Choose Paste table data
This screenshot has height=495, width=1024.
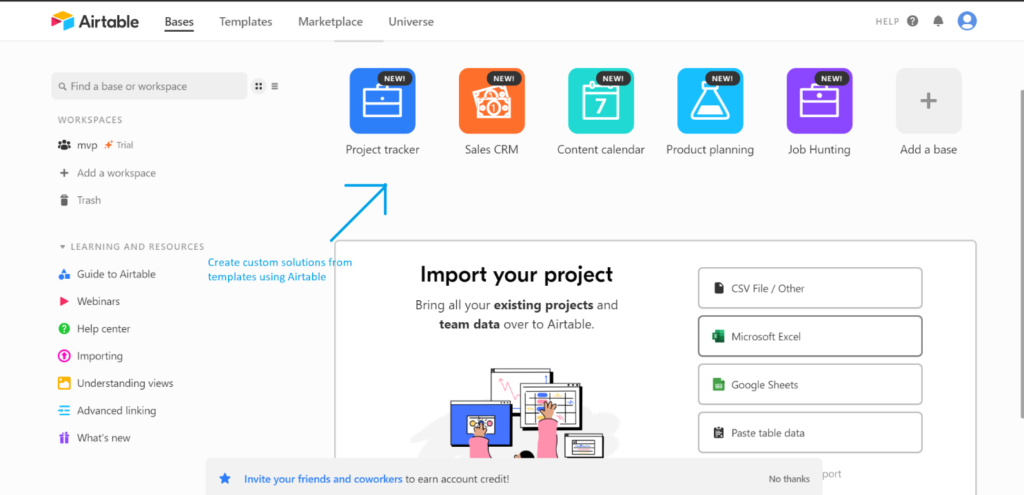click(x=810, y=432)
